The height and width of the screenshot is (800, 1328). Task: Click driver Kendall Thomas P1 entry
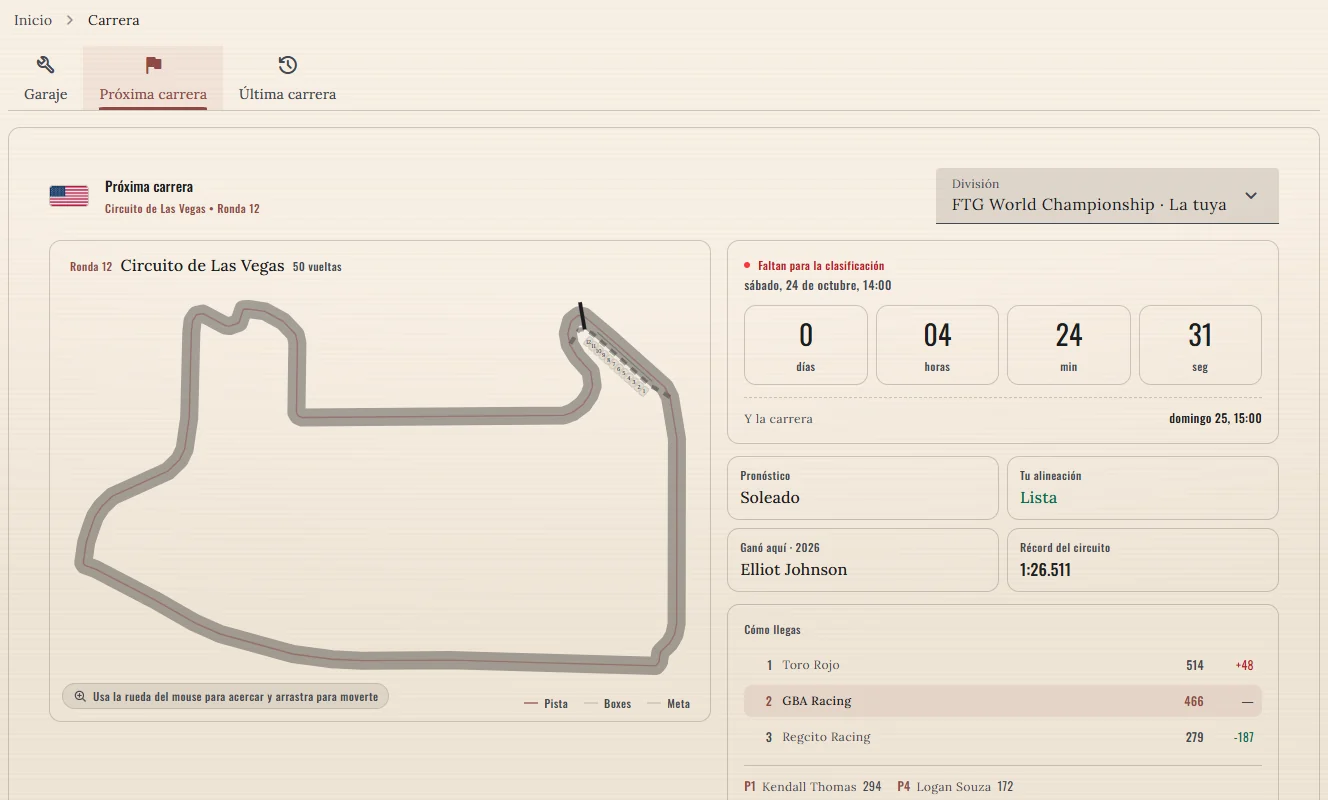(813, 787)
